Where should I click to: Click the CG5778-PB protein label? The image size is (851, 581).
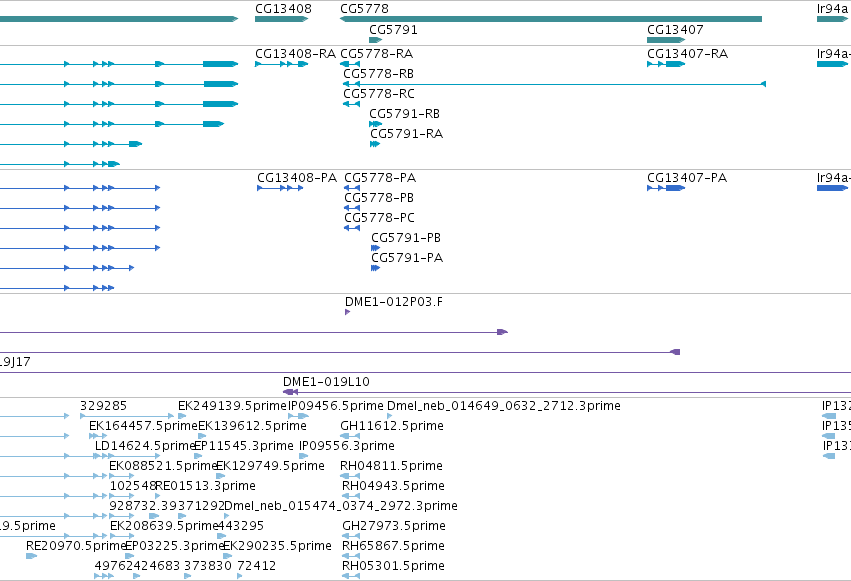379,198
